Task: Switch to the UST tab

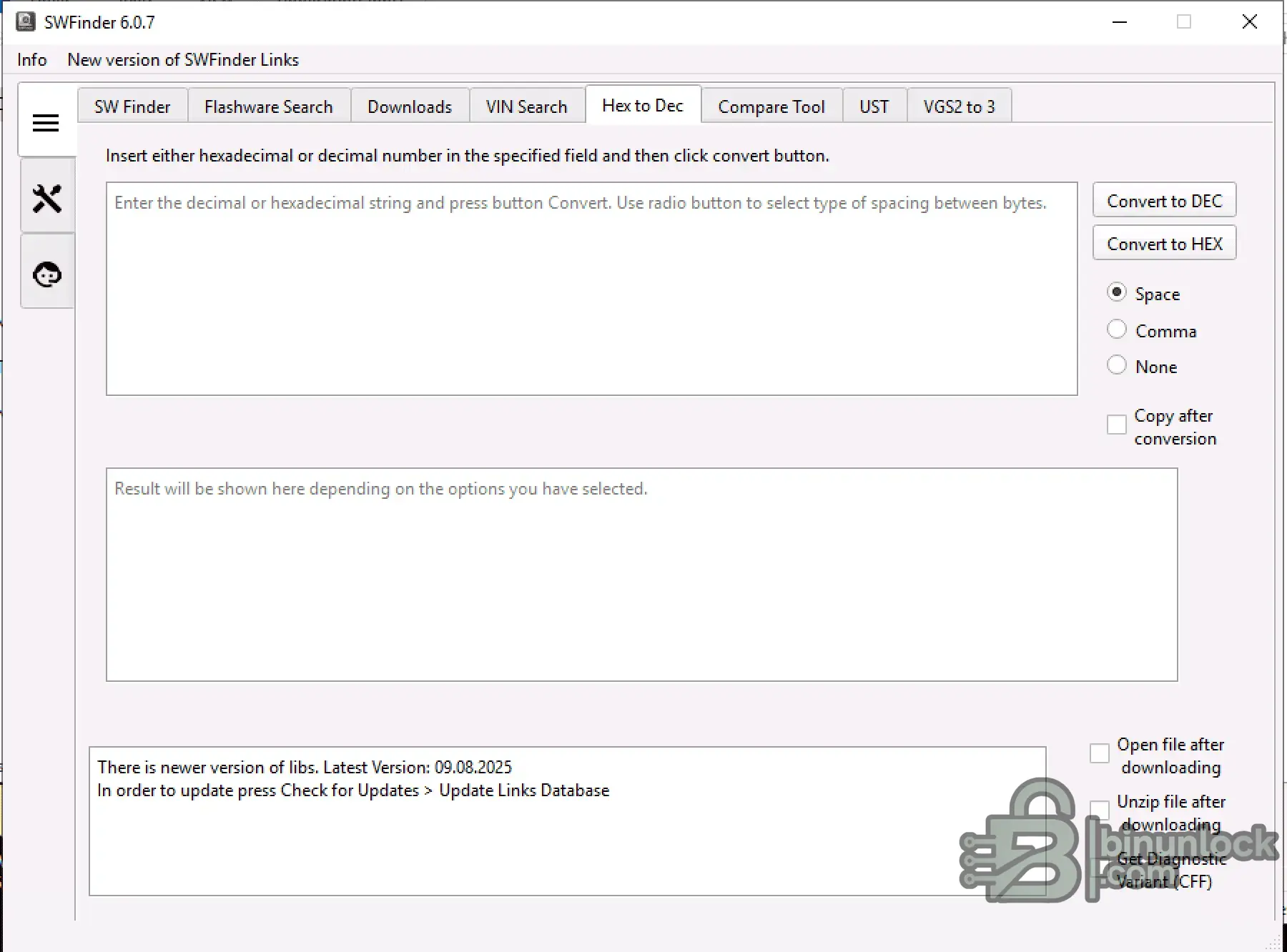Action: [x=874, y=106]
